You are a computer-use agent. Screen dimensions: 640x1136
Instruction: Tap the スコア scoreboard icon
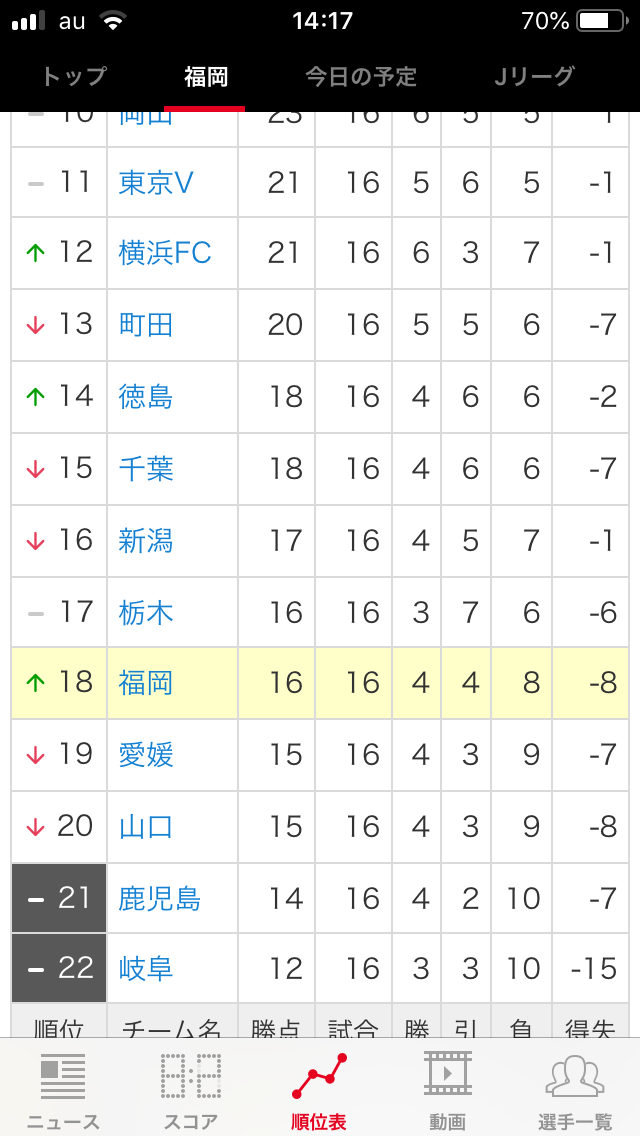(190, 1078)
